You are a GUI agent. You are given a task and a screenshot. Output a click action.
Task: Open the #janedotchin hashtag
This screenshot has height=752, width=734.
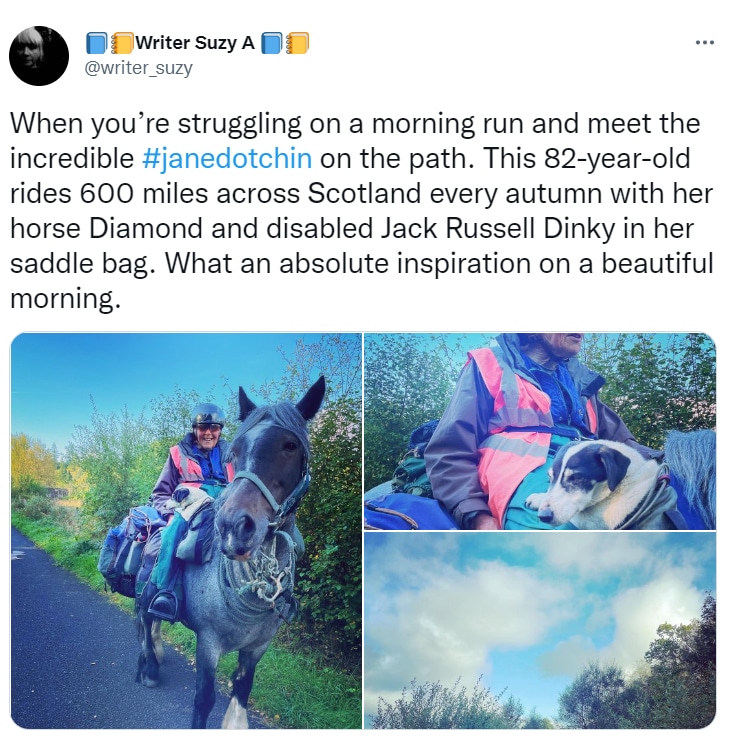(227, 158)
